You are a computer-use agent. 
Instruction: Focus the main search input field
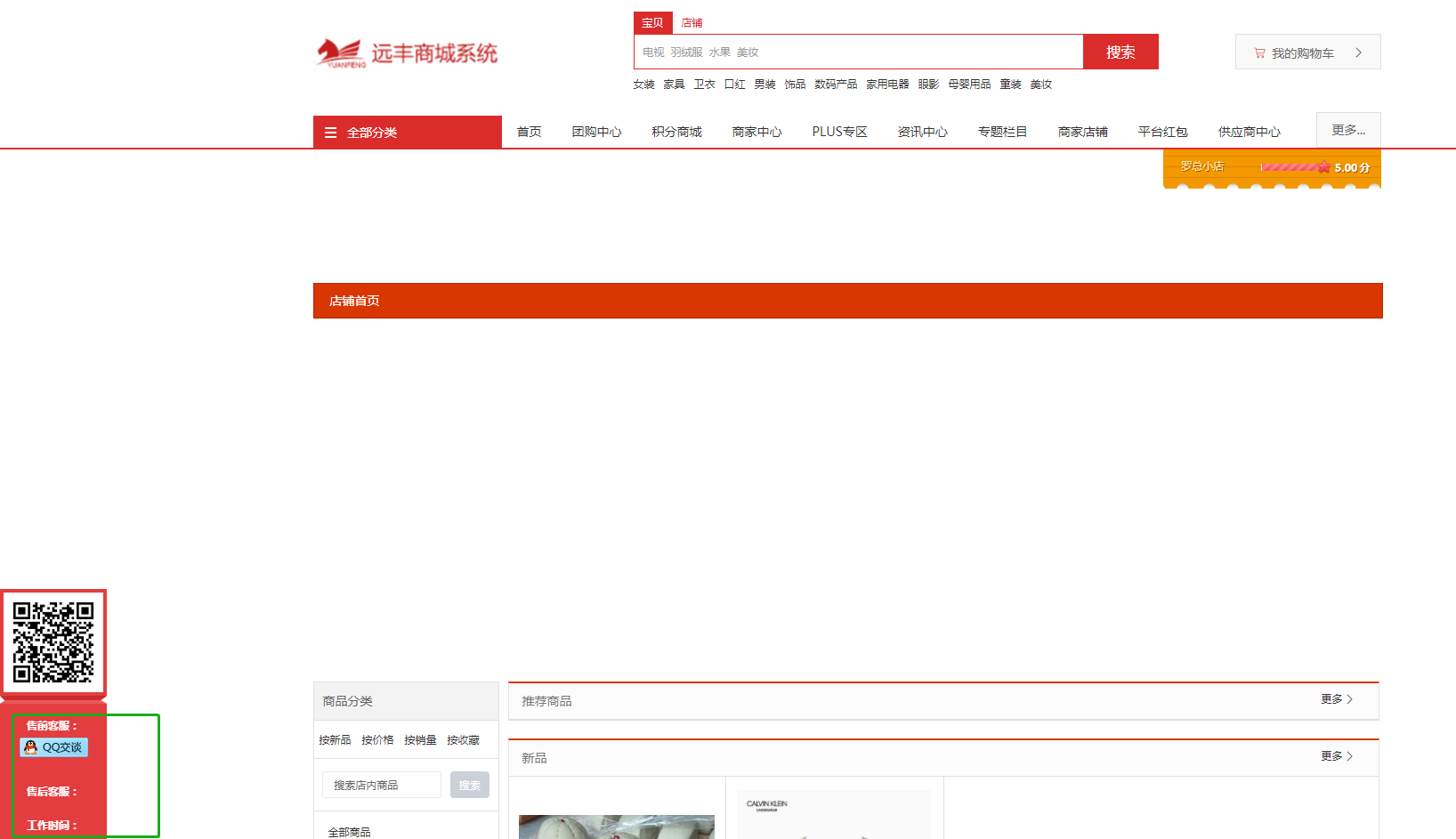pos(858,52)
